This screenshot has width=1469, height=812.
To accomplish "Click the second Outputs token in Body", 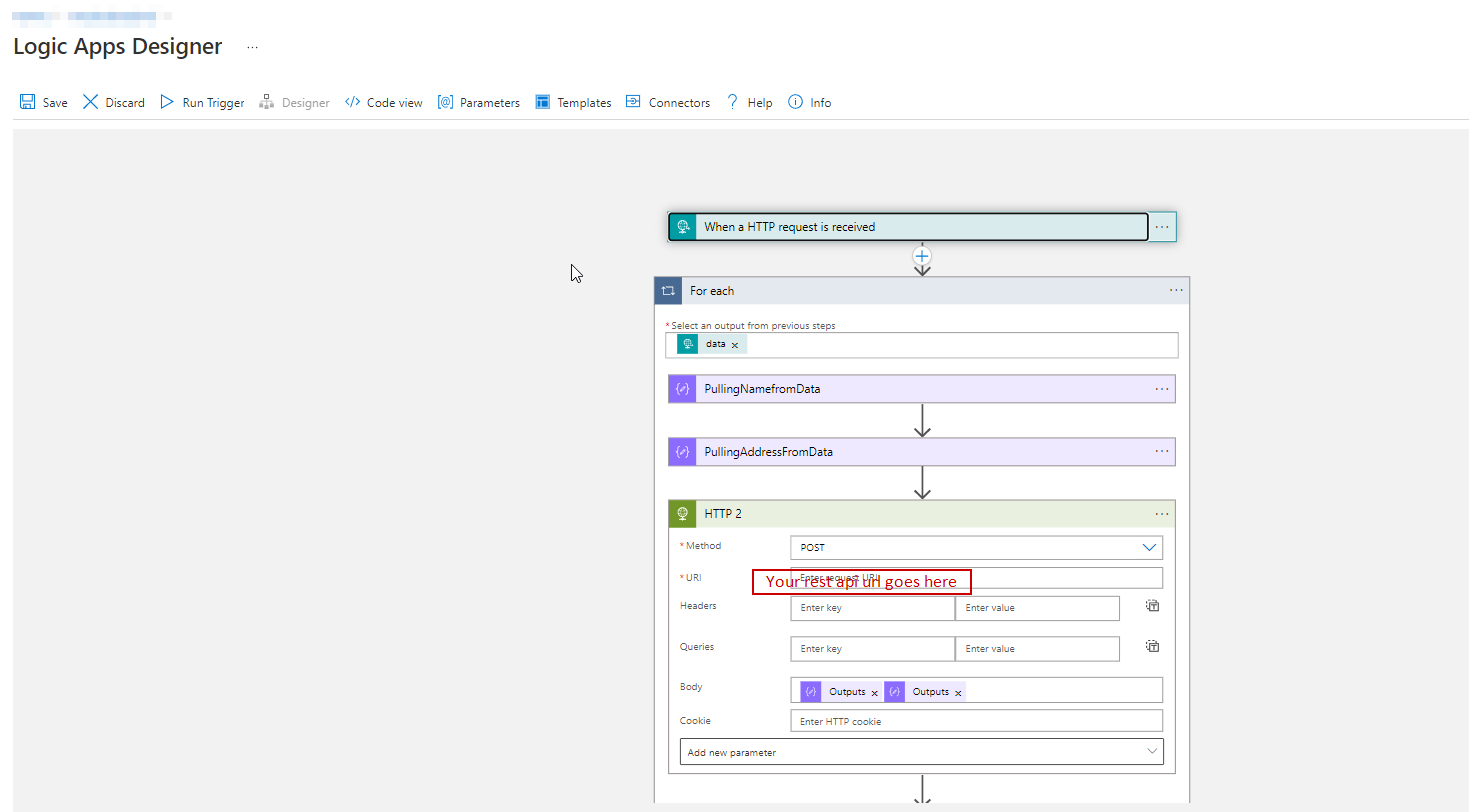I will pos(925,692).
